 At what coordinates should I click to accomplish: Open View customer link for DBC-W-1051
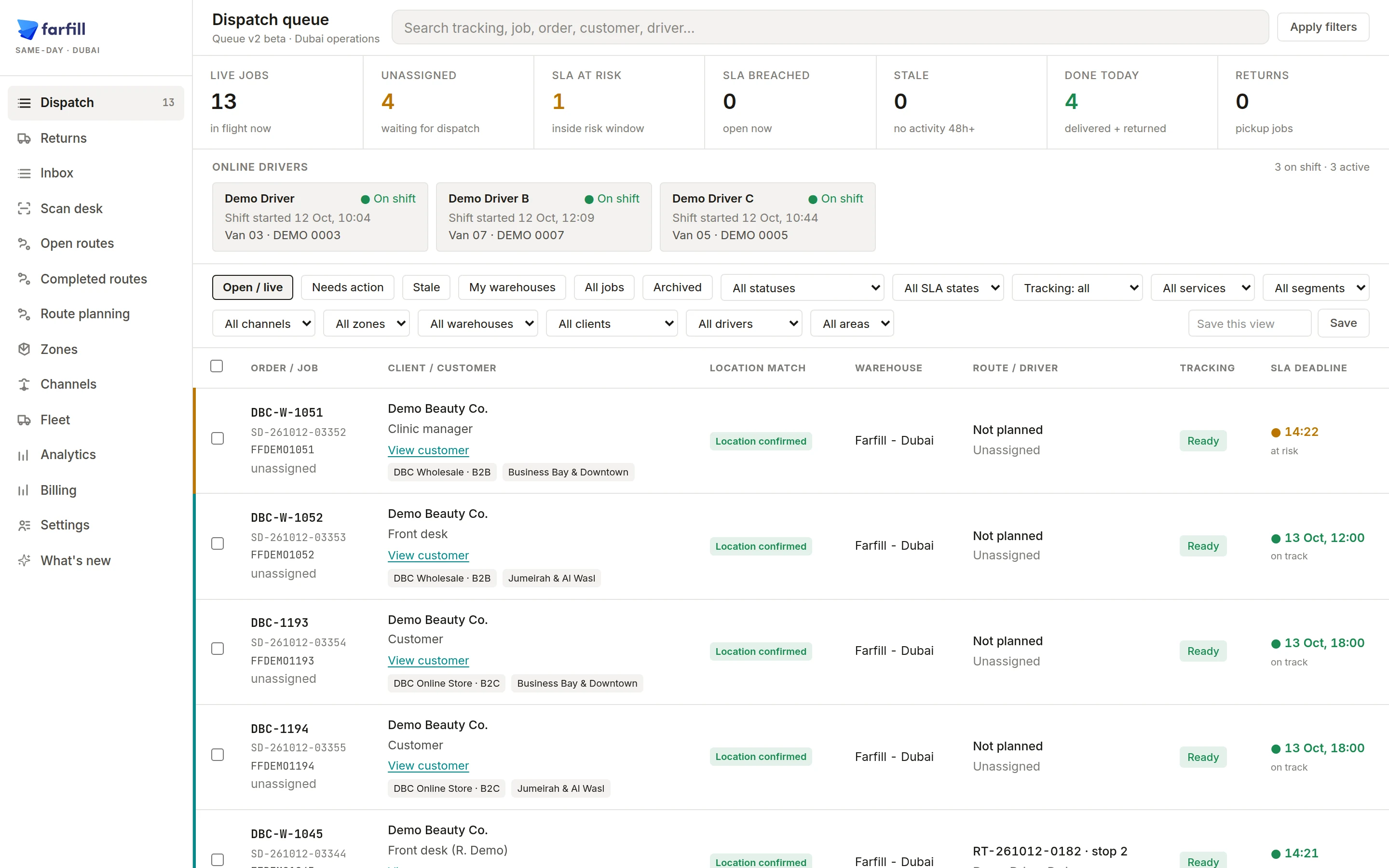(428, 450)
